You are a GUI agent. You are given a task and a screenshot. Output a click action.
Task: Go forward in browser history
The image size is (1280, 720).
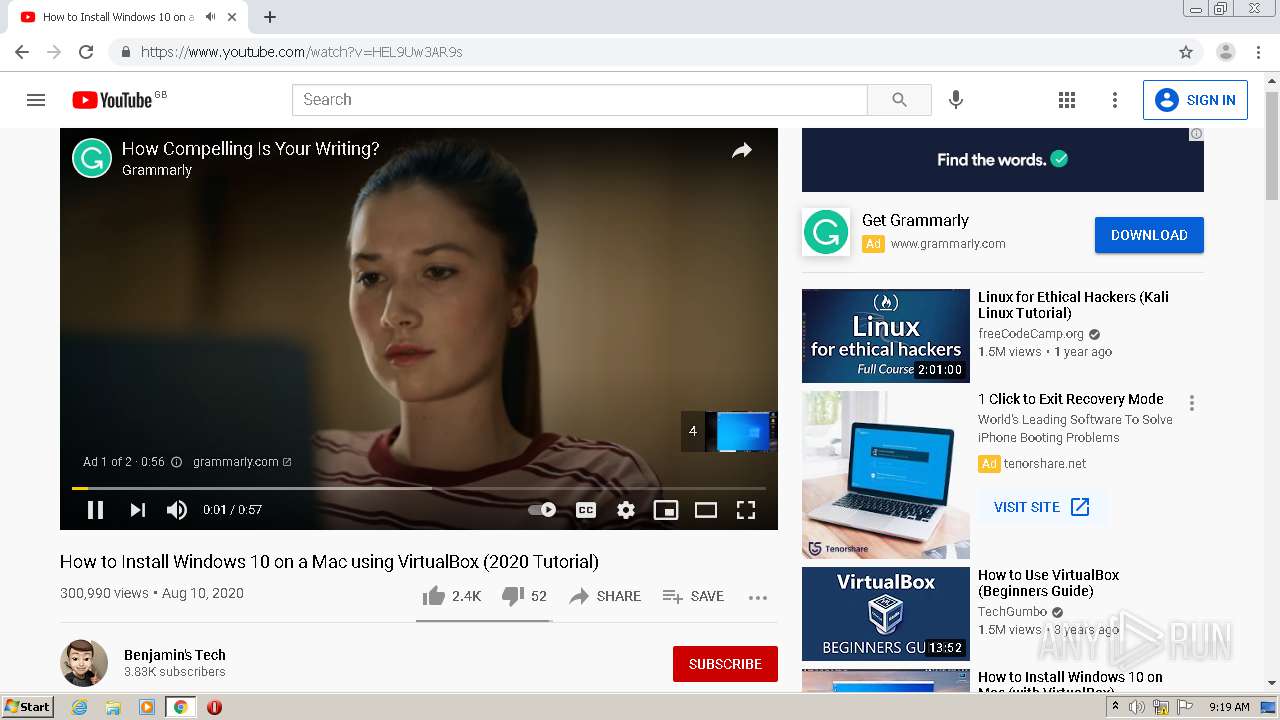click(x=54, y=52)
